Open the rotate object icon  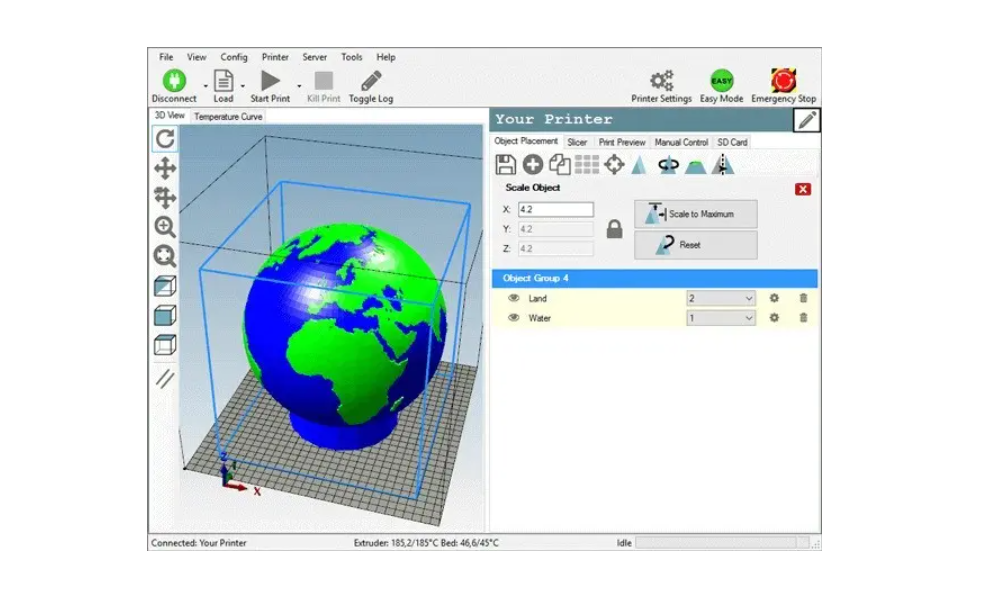[668, 165]
